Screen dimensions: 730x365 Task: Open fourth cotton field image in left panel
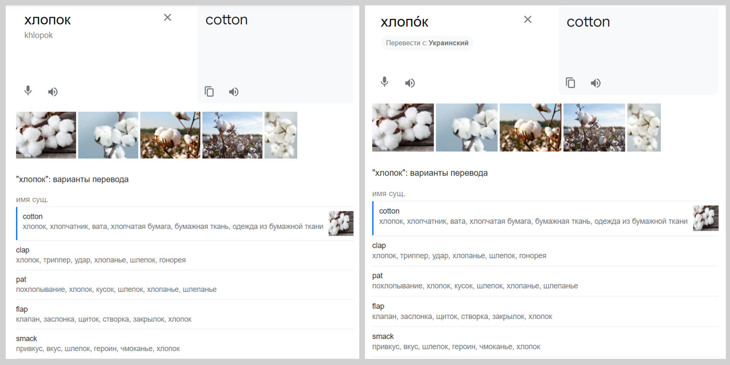click(232, 135)
